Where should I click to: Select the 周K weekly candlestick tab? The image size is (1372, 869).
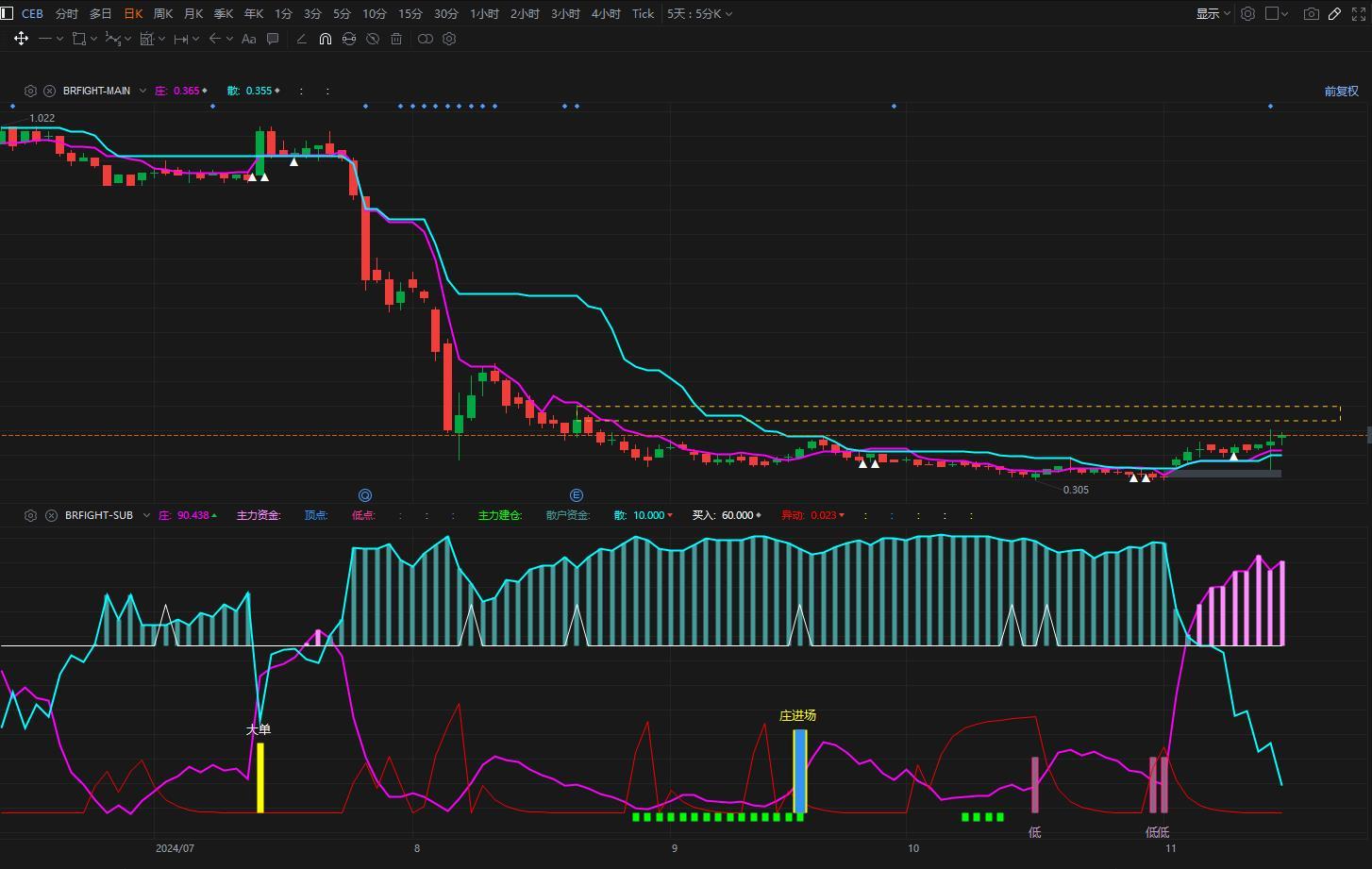click(x=163, y=13)
